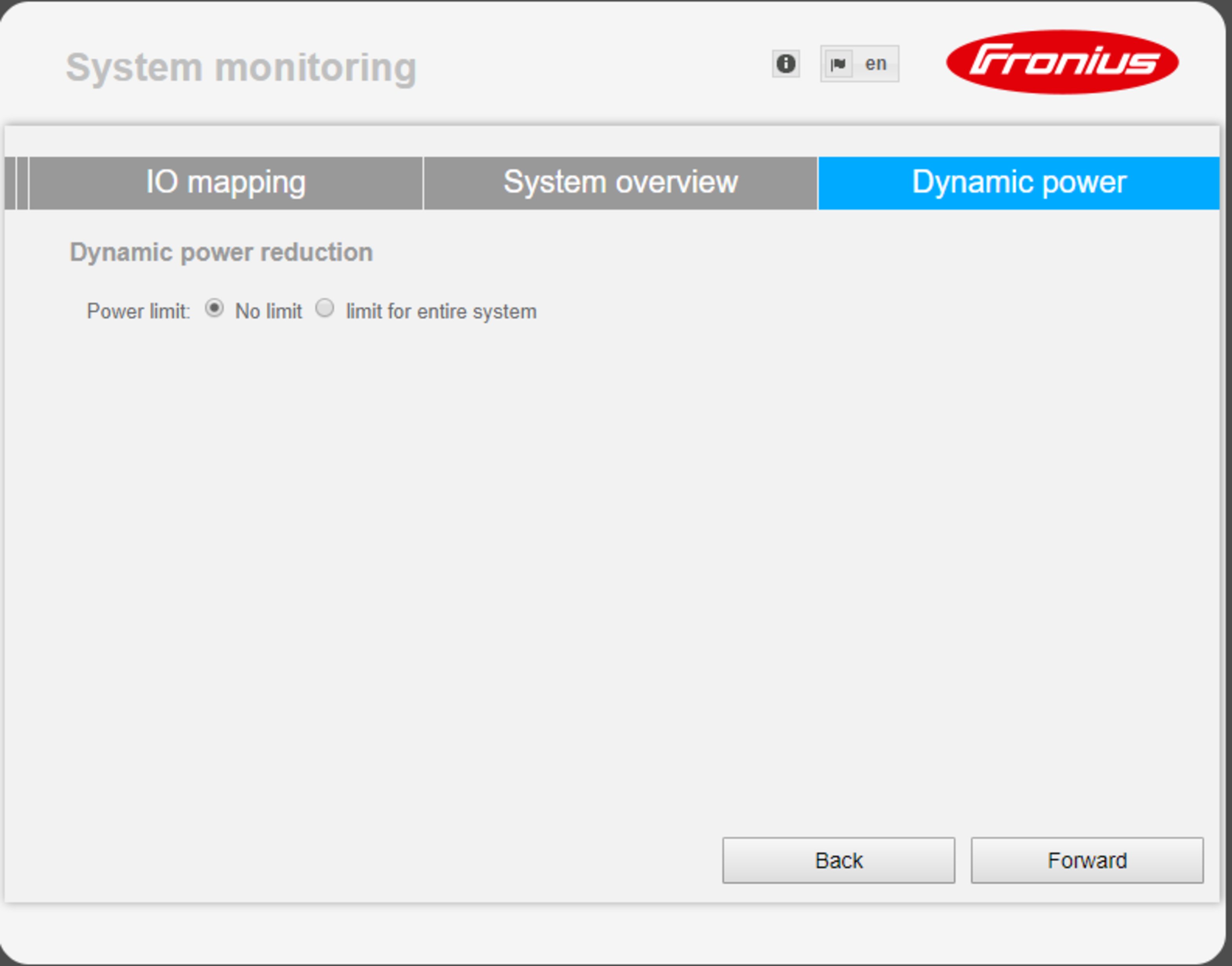Switch to the System overview tab

pyautogui.click(x=620, y=183)
